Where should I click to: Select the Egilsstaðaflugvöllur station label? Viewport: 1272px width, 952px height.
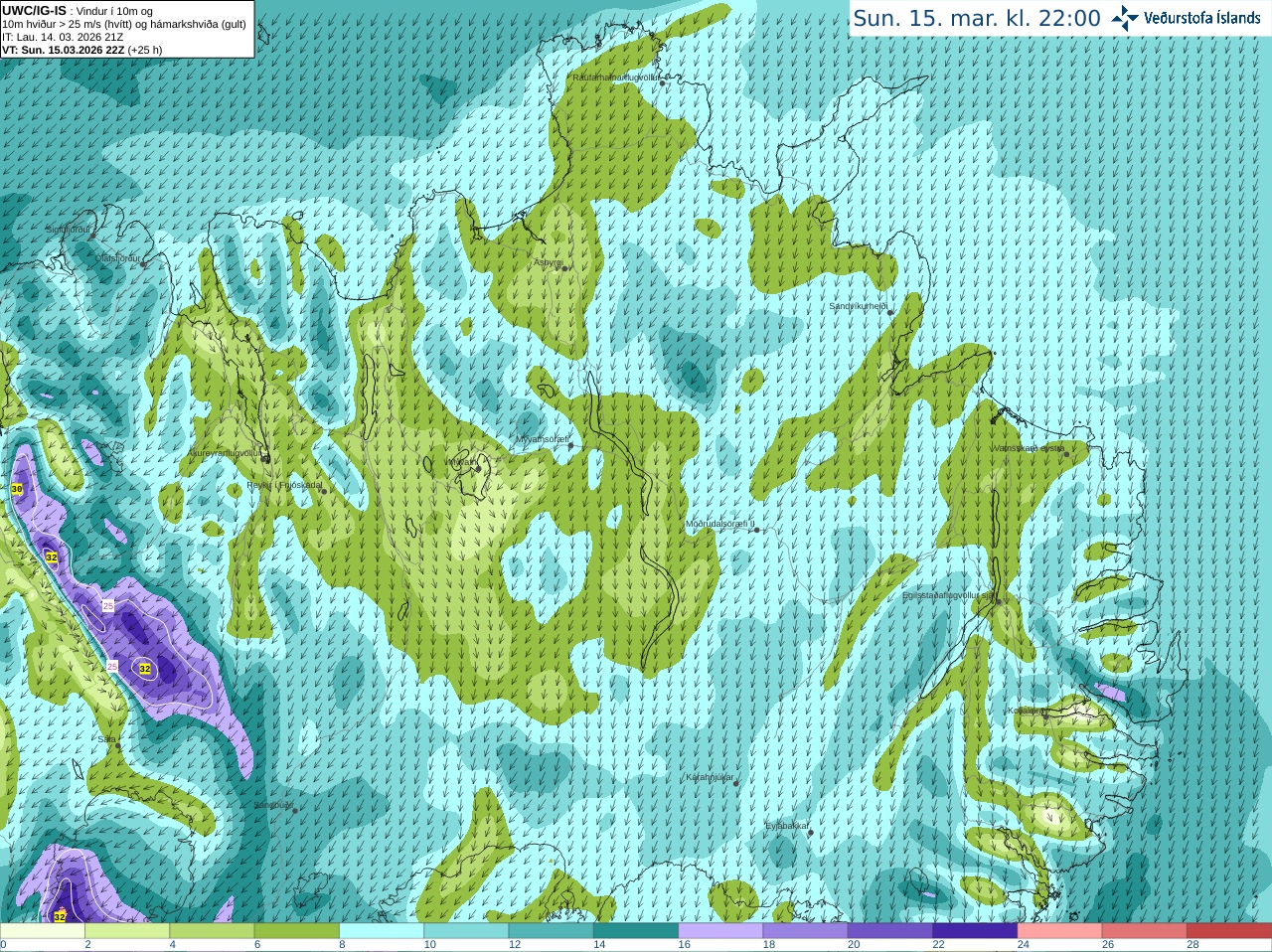[x=948, y=595]
